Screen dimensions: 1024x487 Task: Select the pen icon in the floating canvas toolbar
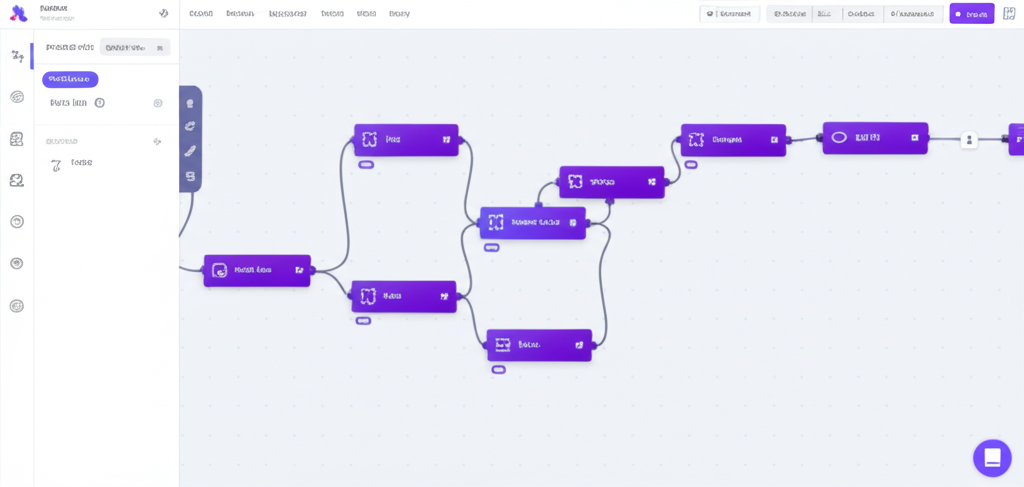click(190, 151)
